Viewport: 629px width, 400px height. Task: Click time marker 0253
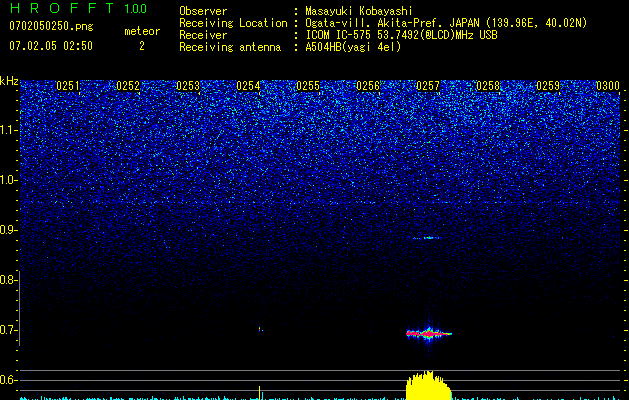(x=188, y=86)
